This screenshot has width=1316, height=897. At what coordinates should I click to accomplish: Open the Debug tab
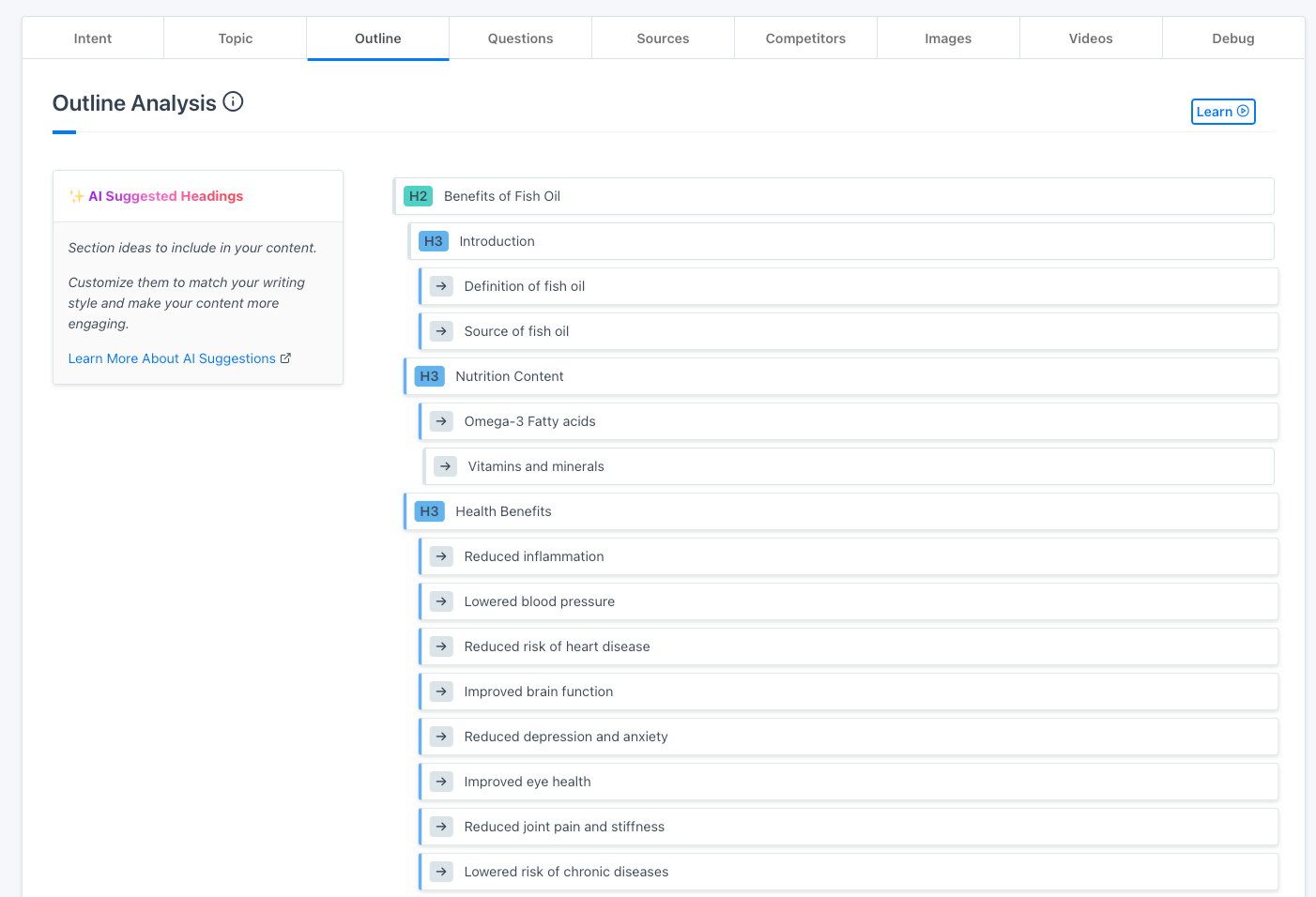(1233, 38)
